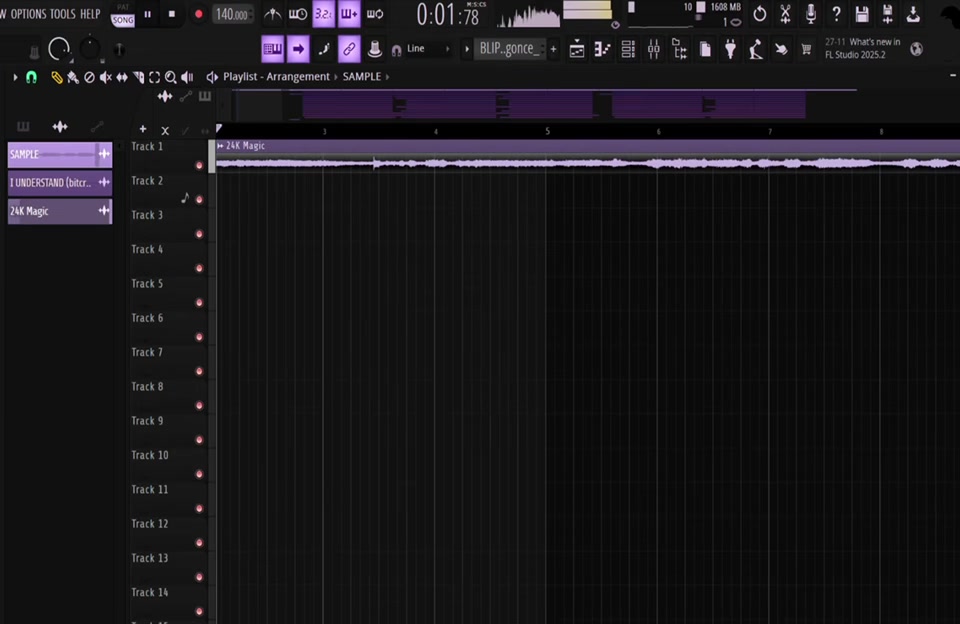
Task: Select the 24K Magic clip in picker
Action: (x=60, y=211)
